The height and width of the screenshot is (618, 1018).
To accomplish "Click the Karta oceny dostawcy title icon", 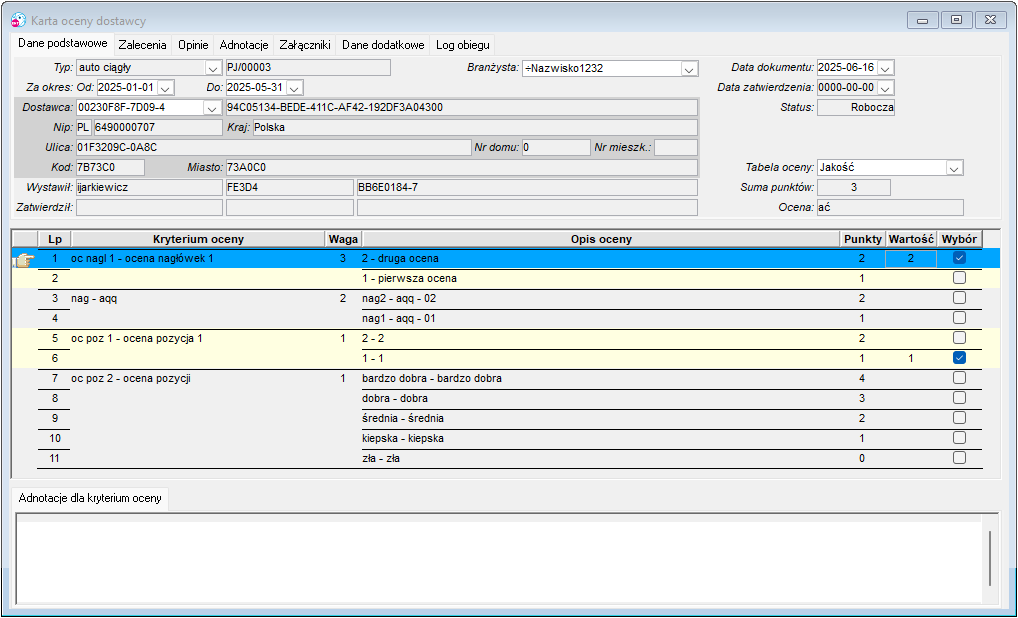I will [19, 20].
